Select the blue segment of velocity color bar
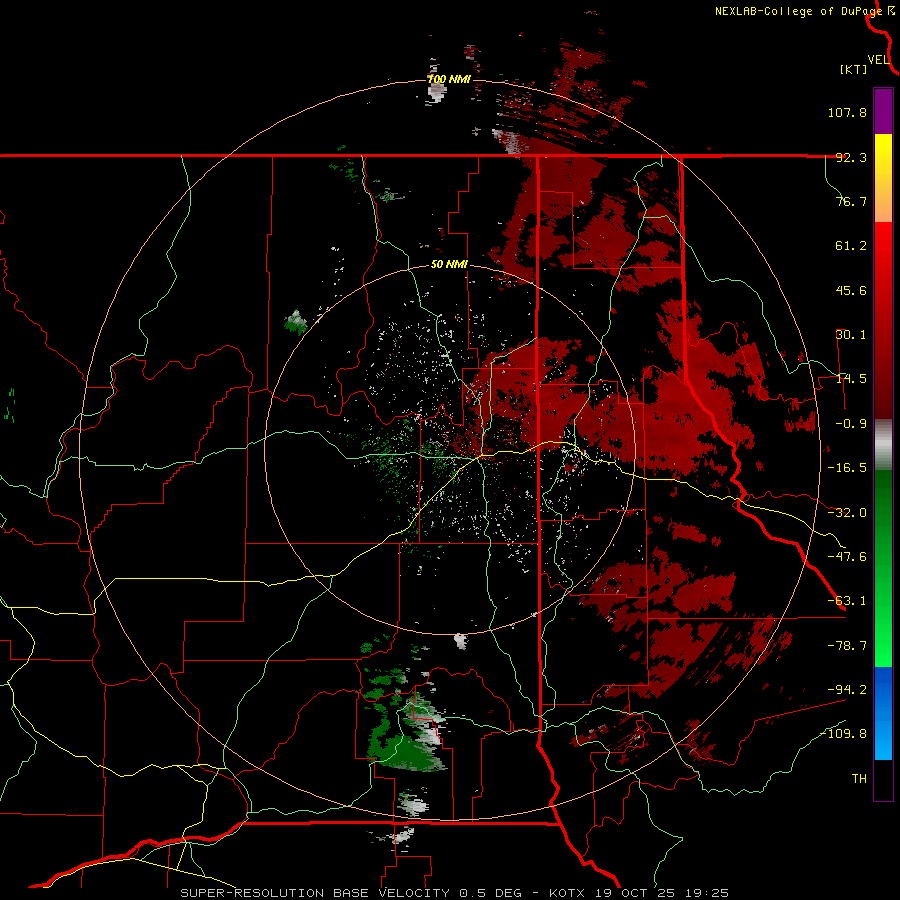The width and height of the screenshot is (900, 900). (883, 713)
